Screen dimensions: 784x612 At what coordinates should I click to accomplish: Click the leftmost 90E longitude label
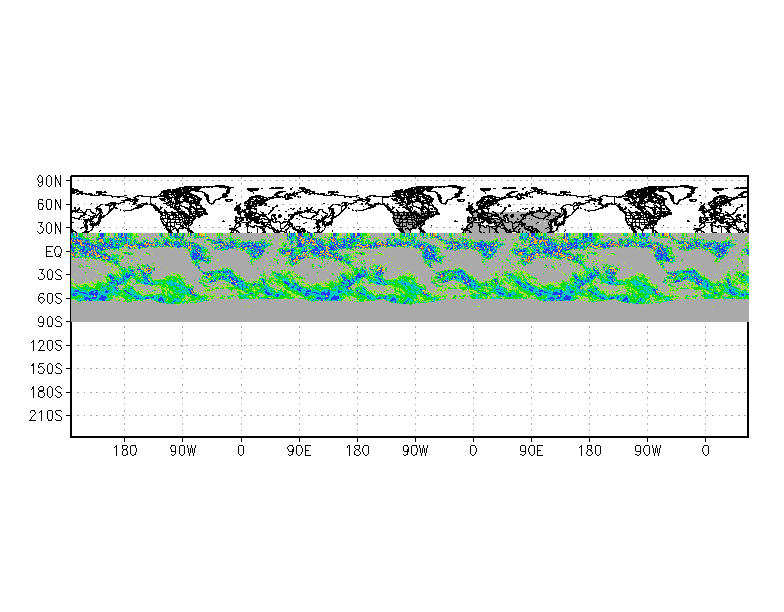click(299, 451)
